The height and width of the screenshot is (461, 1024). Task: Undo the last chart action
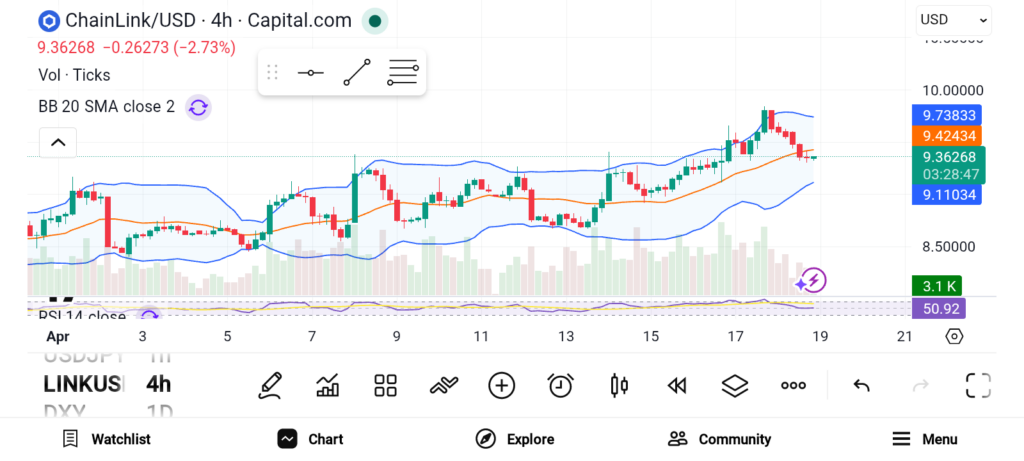861,385
